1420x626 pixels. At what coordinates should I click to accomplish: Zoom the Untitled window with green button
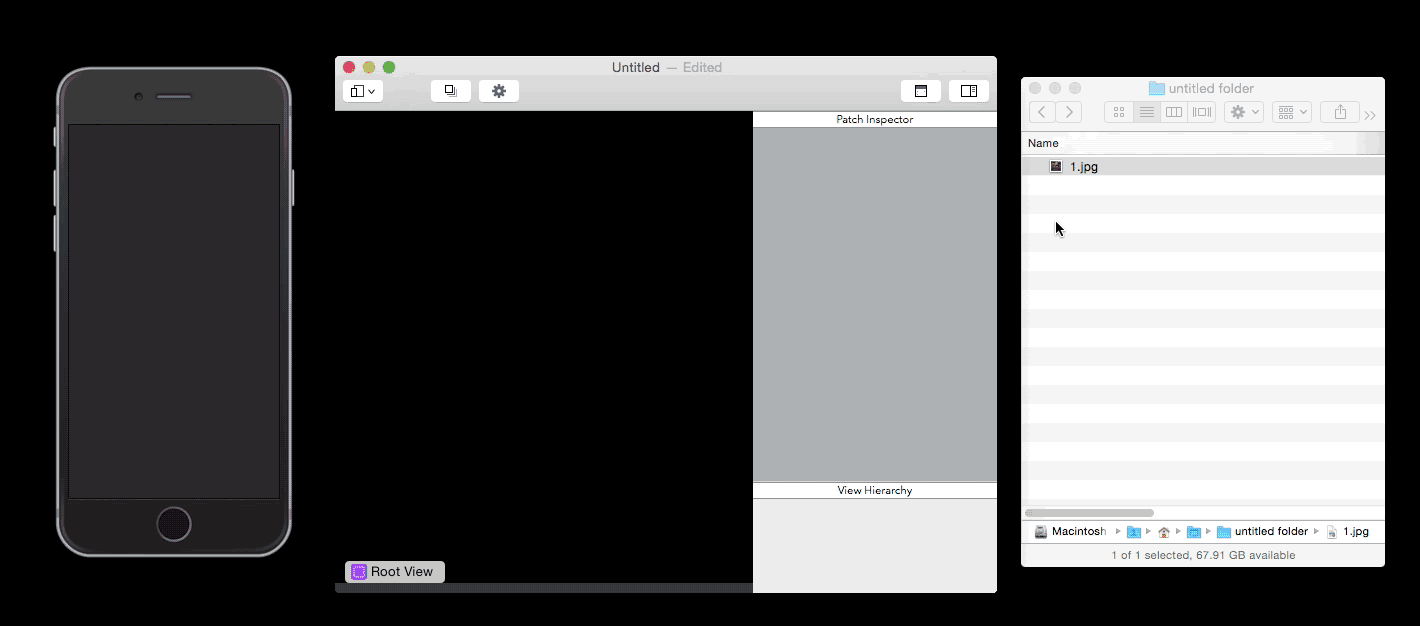[389, 68]
